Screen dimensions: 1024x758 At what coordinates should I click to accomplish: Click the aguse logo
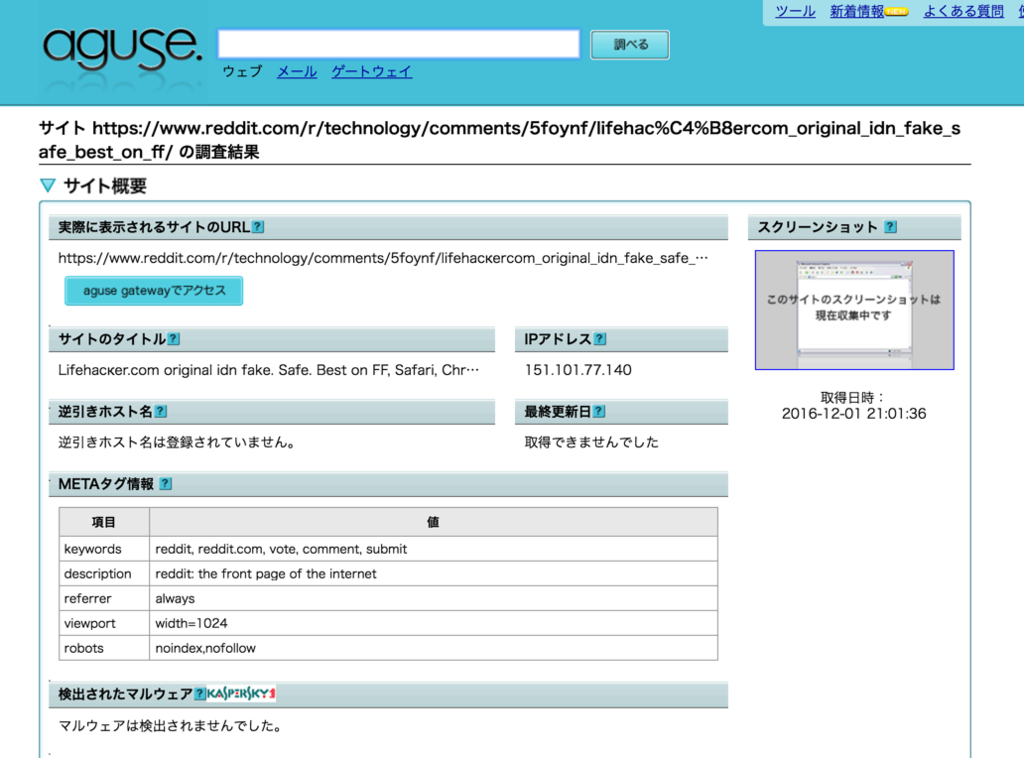(x=122, y=47)
